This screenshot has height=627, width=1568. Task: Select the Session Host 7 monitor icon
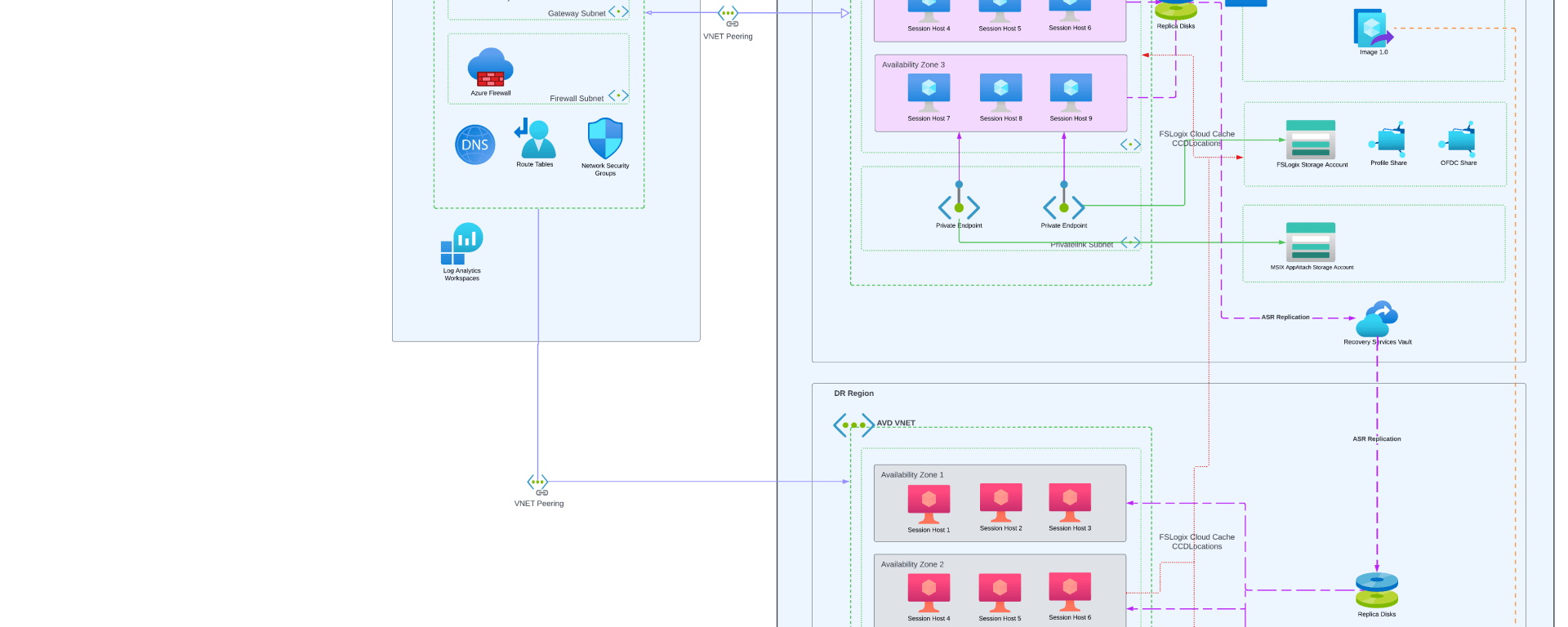[929, 92]
